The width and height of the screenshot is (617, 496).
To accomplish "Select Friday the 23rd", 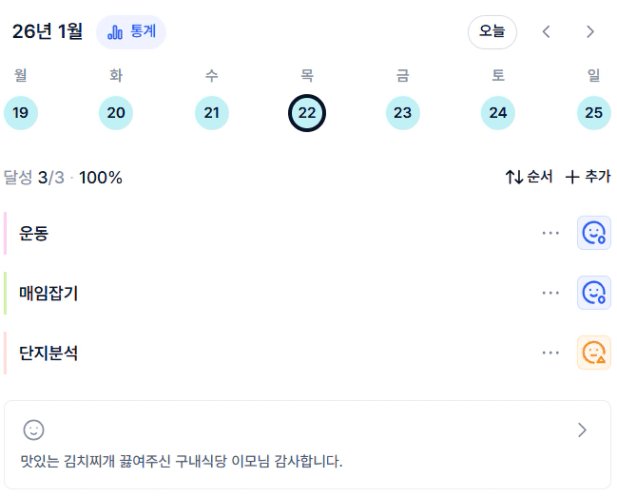I will tap(402, 113).
